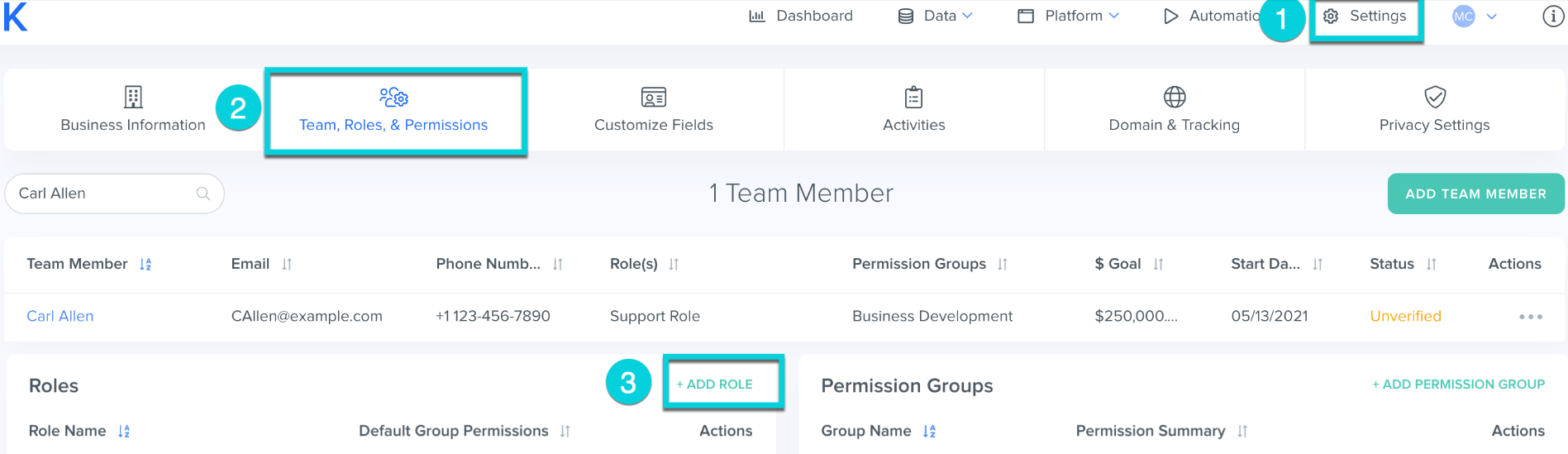Screen dimensions: 1568x454
Task: Open the info circle icon
Action: [1553, 17]
